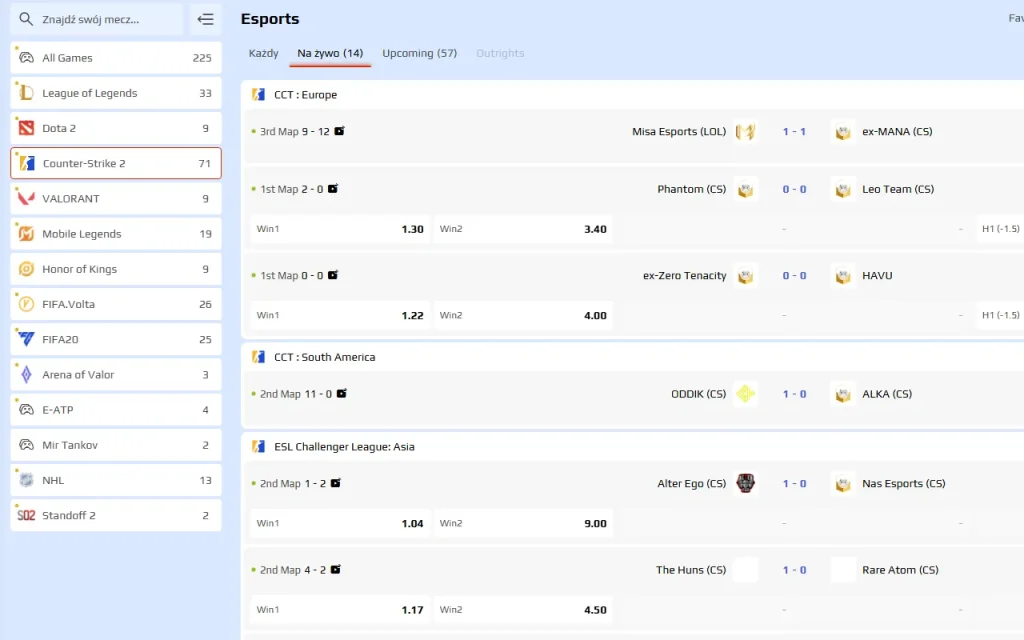
Task: Click the Dota 2 logo icon
Action: (x=26, y=128)
